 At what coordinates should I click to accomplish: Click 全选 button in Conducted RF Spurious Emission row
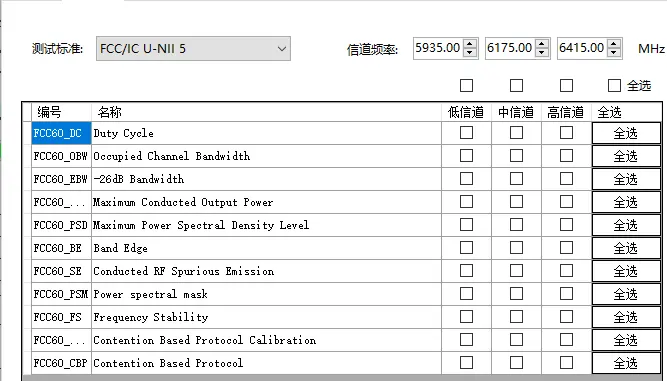tap(626, 271)
